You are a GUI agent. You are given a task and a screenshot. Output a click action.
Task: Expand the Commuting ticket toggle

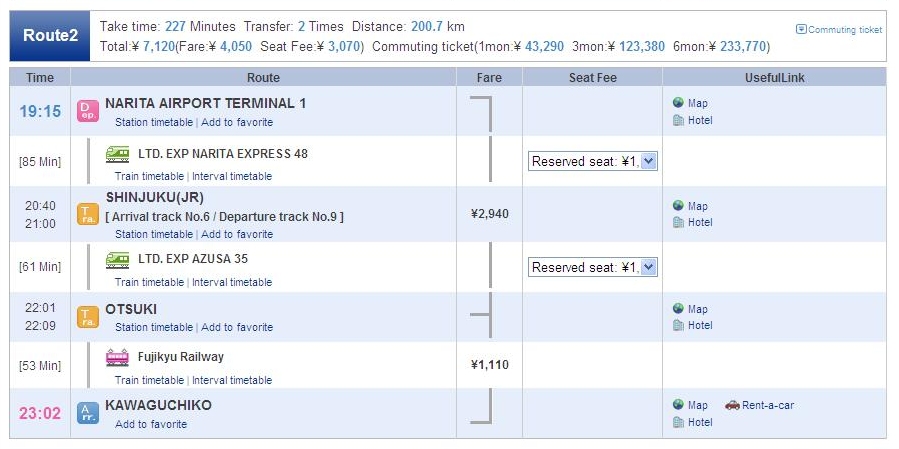pos(839,29)
